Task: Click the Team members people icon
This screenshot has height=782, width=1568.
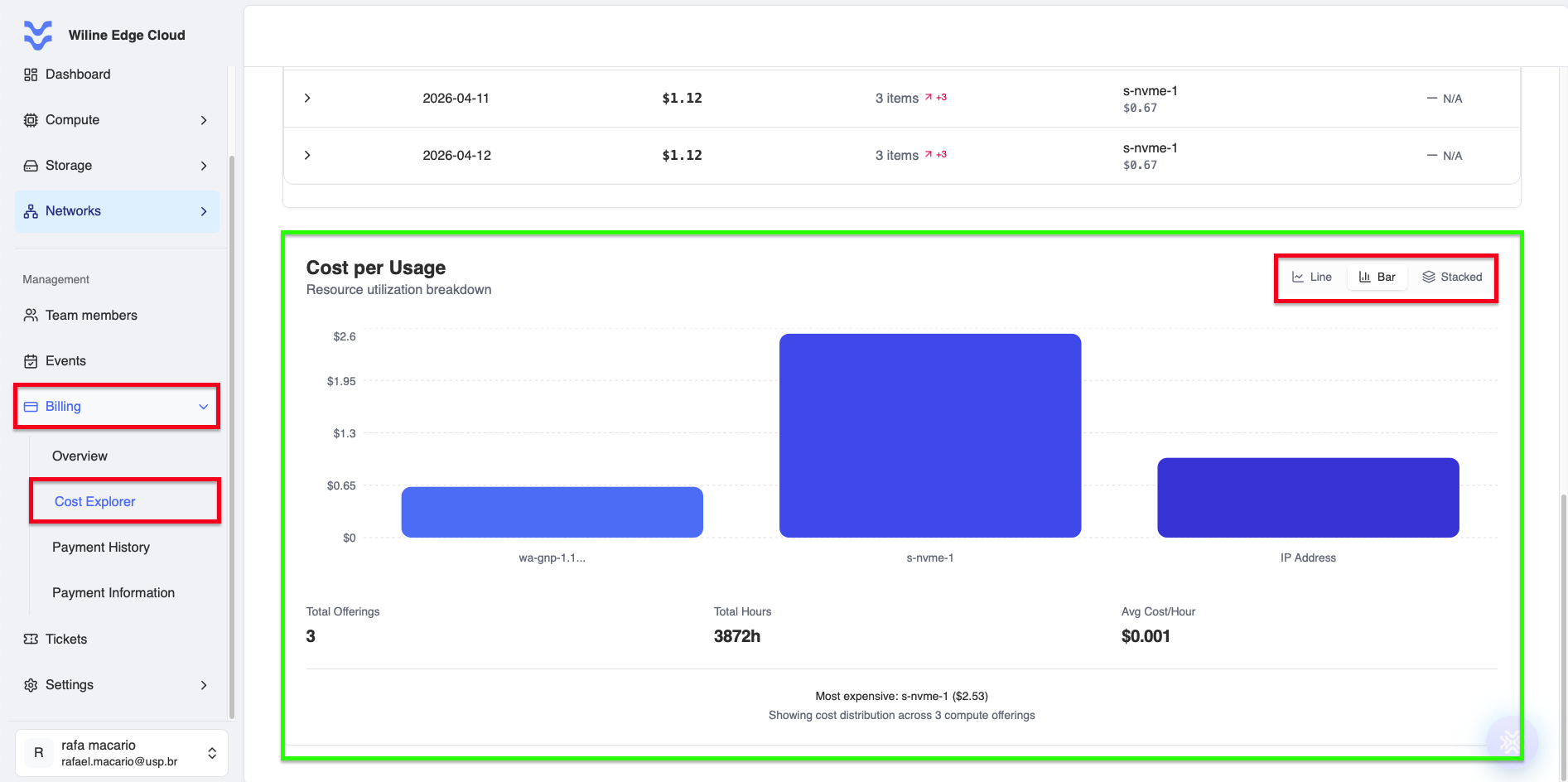Action: tap(31, 316)
